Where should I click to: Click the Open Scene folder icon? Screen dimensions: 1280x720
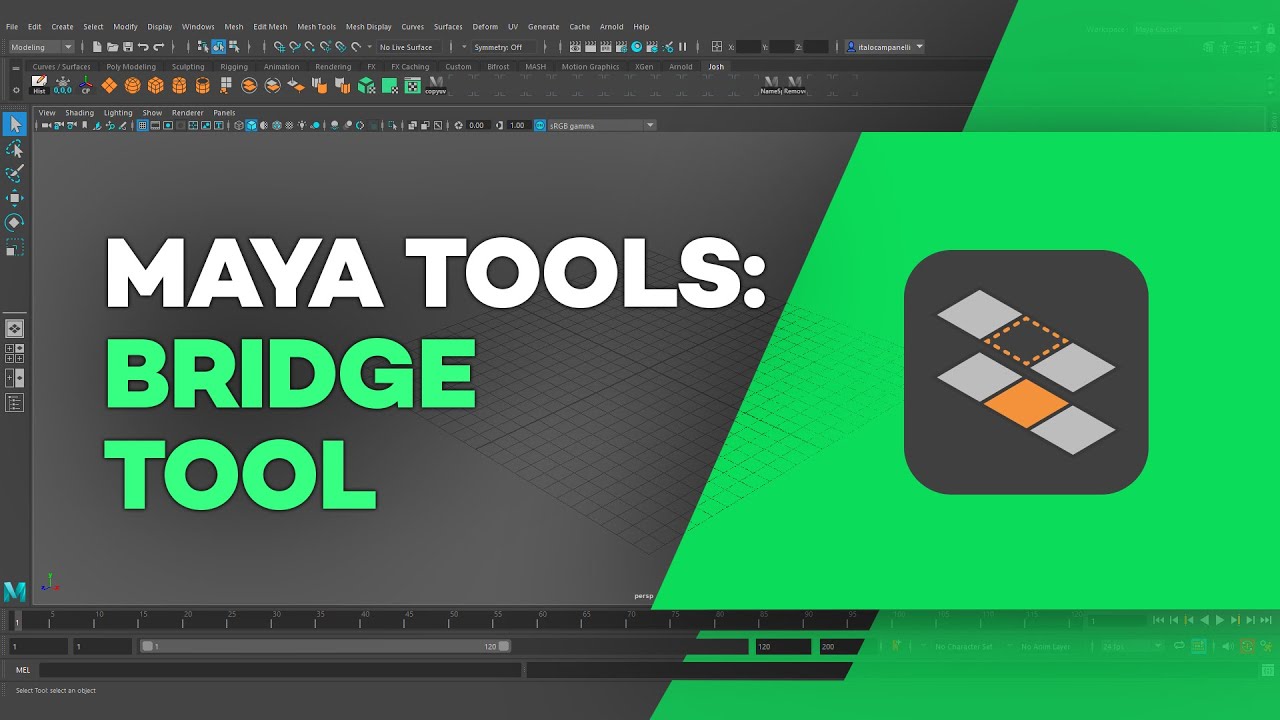tap(113, 46)
